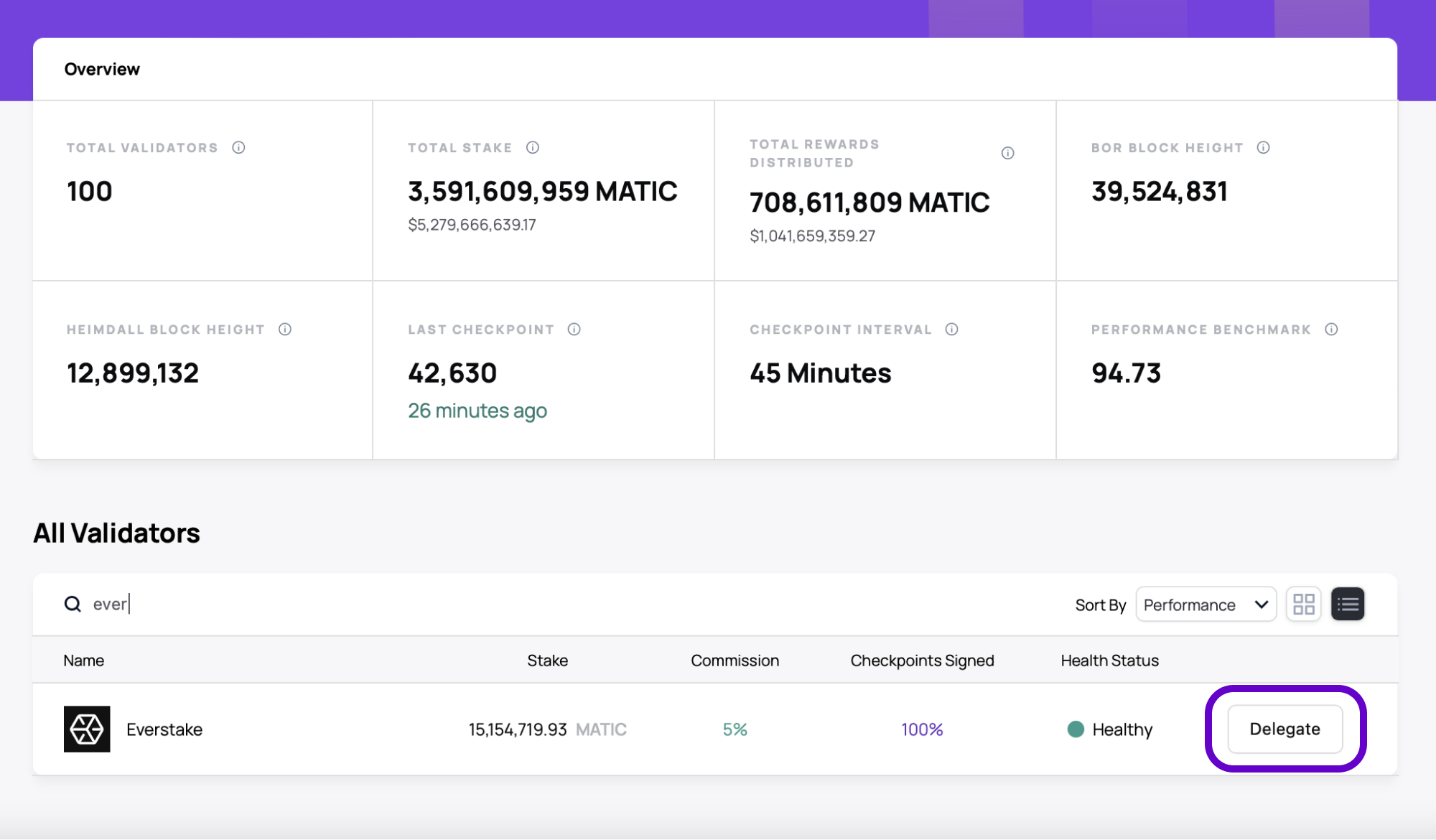Image resolution: width=1436 pixels, height=840 pixels.
Task: Click the Health Status column header
Action: [1110, 661]
